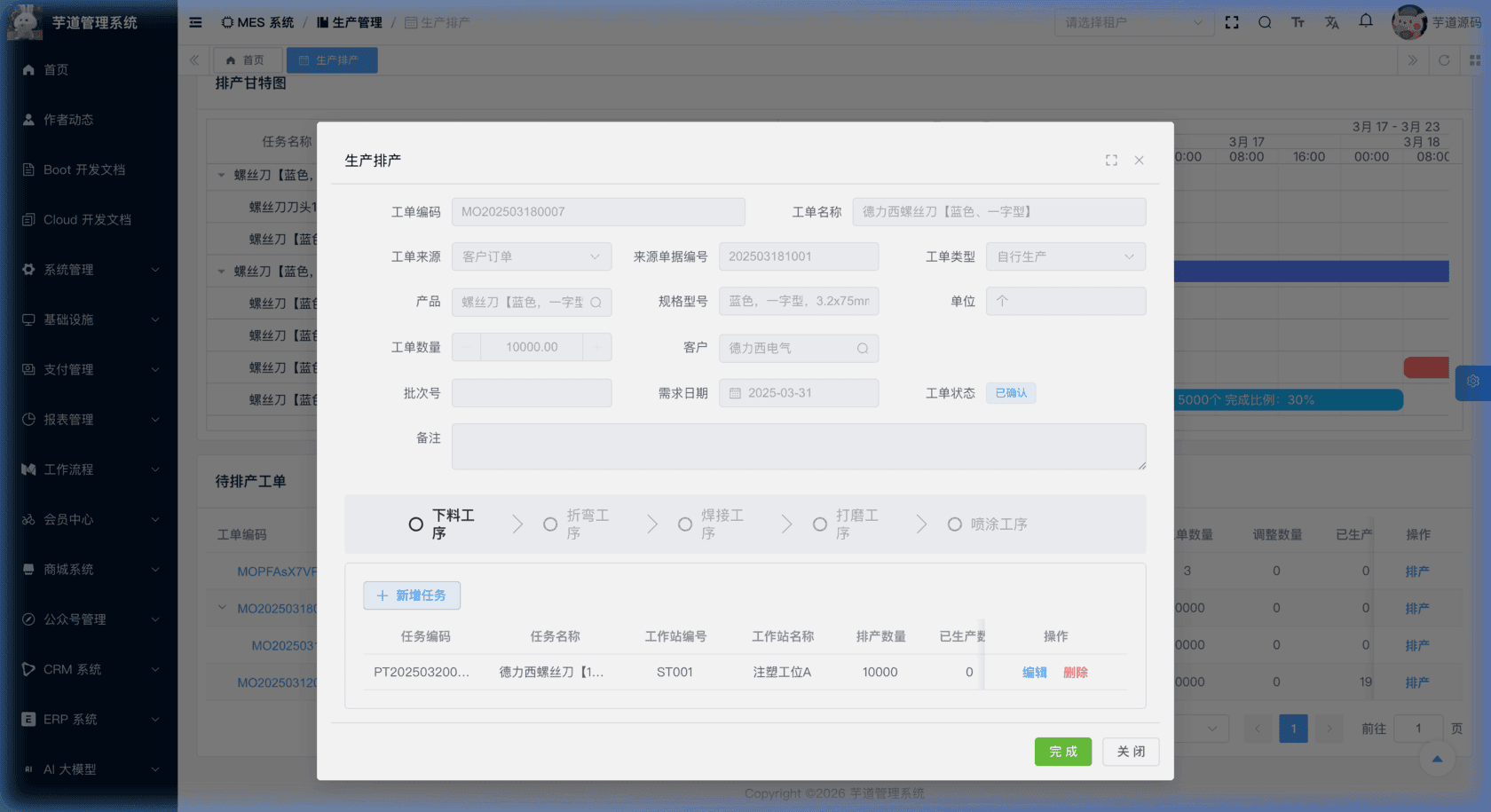Collapse the sidebar with hamburger icon
Viewport: 1491px width, 812px height.
click(x=195, y=23)
